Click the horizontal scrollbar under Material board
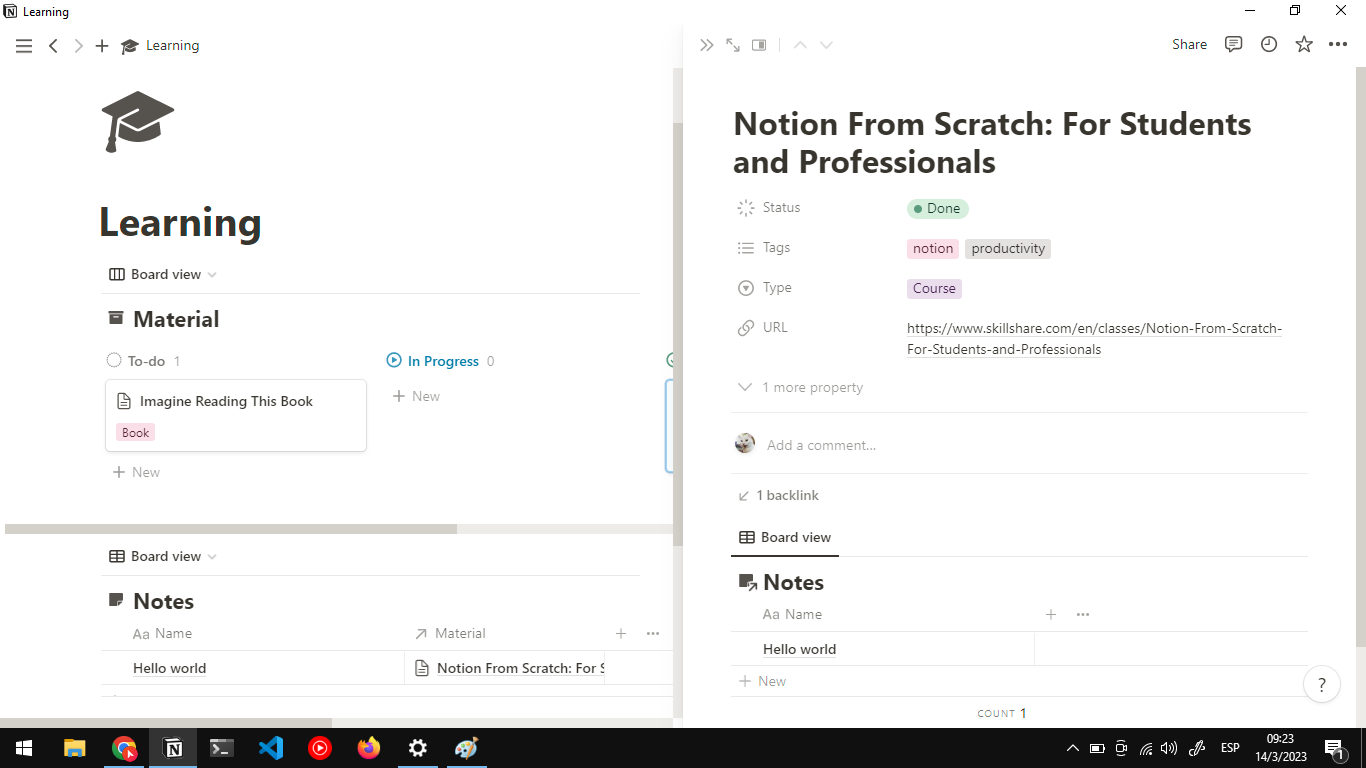This screenshot has width=1366, height=768. (231, 529)
